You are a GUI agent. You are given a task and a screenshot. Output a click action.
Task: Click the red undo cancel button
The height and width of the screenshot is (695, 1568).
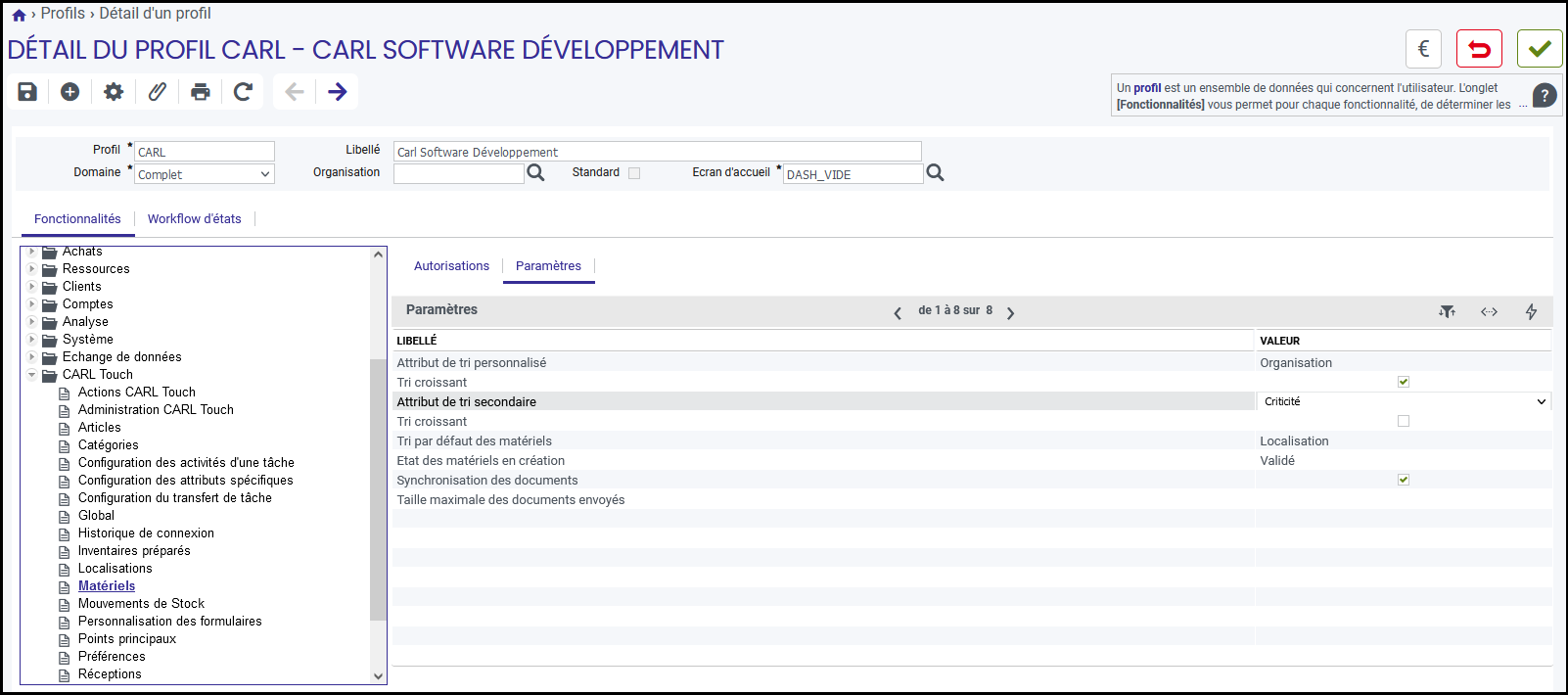click(x=1479, y=49)
